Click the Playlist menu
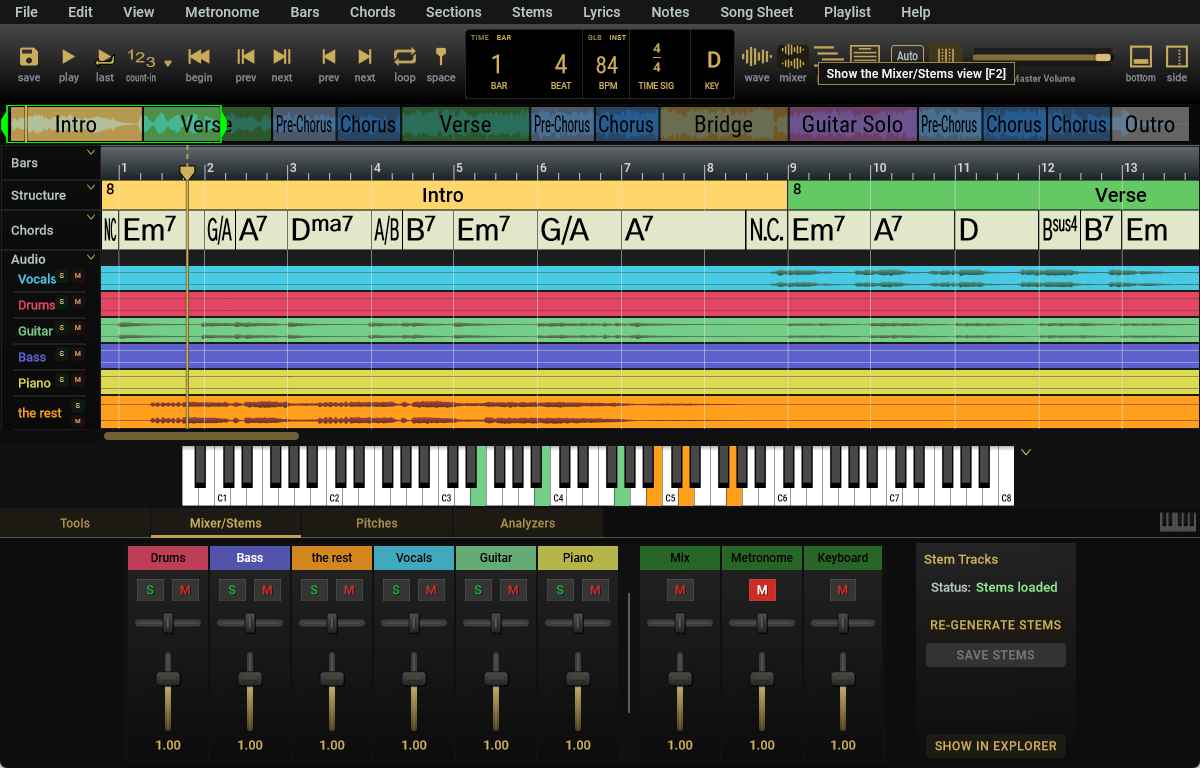The width and height of the screenshot is (1200, 768). [847, 12]
